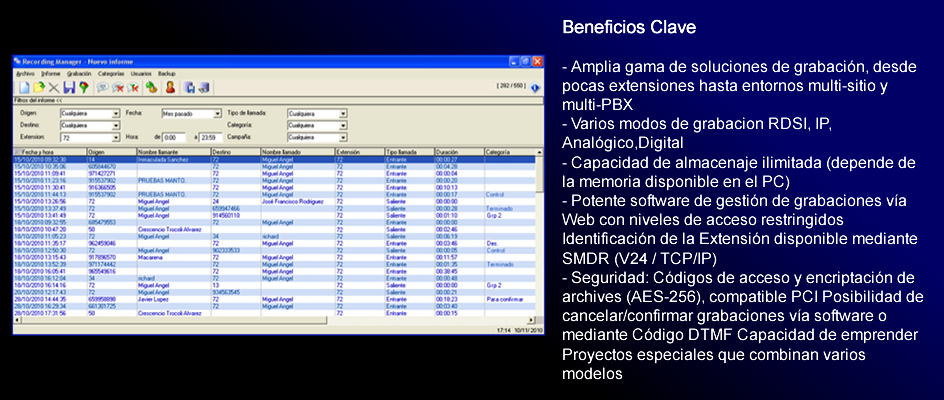The height and width of the screenshot is (400, 944).
Task: Open the Fecha dropdown showing Mes pasado
Action: pos(217,113)
